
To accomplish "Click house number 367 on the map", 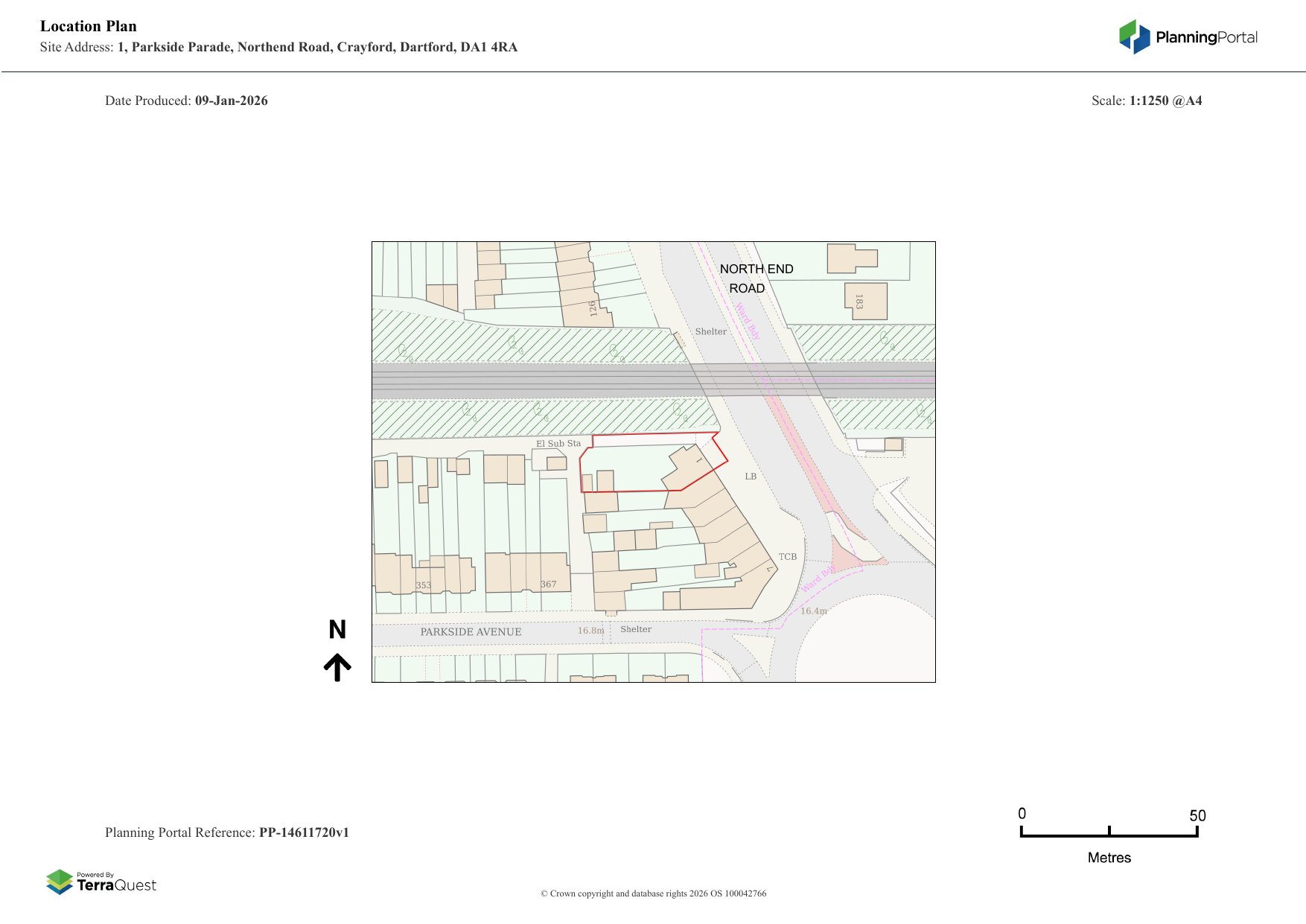I will point(548,584).
